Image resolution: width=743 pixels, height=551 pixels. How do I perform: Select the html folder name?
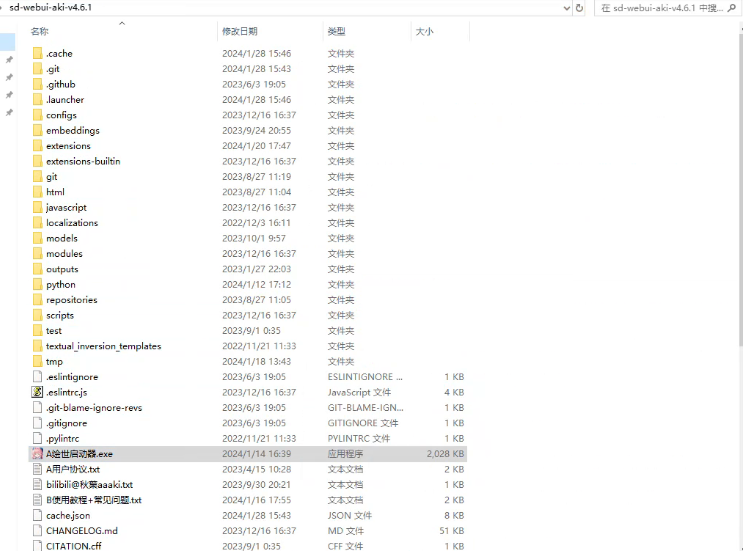coord(55,192)
